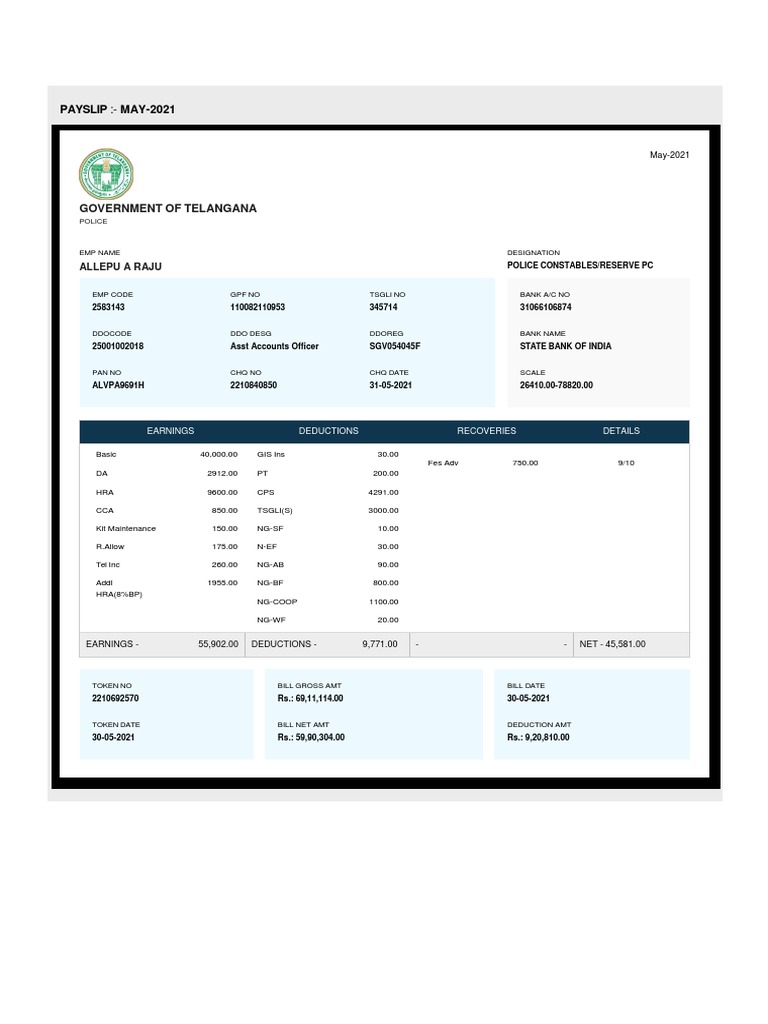Click bank account number 31066106874
The image size is (768, 1024).
pyautogui.click(x=545, y=307)
